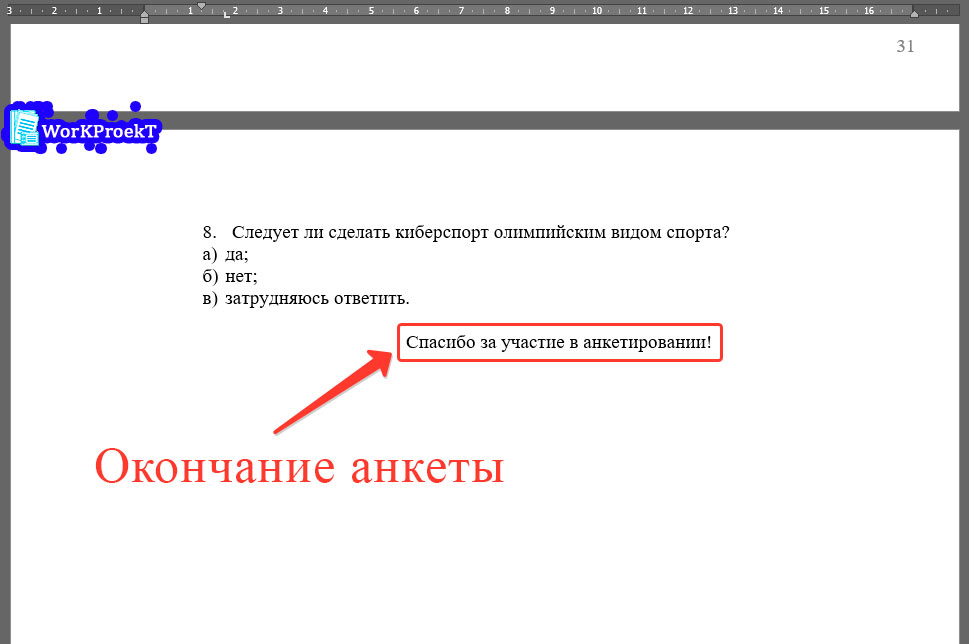Click the Hanging Indent marker on the ruler
Viewport: 969px width, 644px height.
pyautogui.click(x=144, y=13)
